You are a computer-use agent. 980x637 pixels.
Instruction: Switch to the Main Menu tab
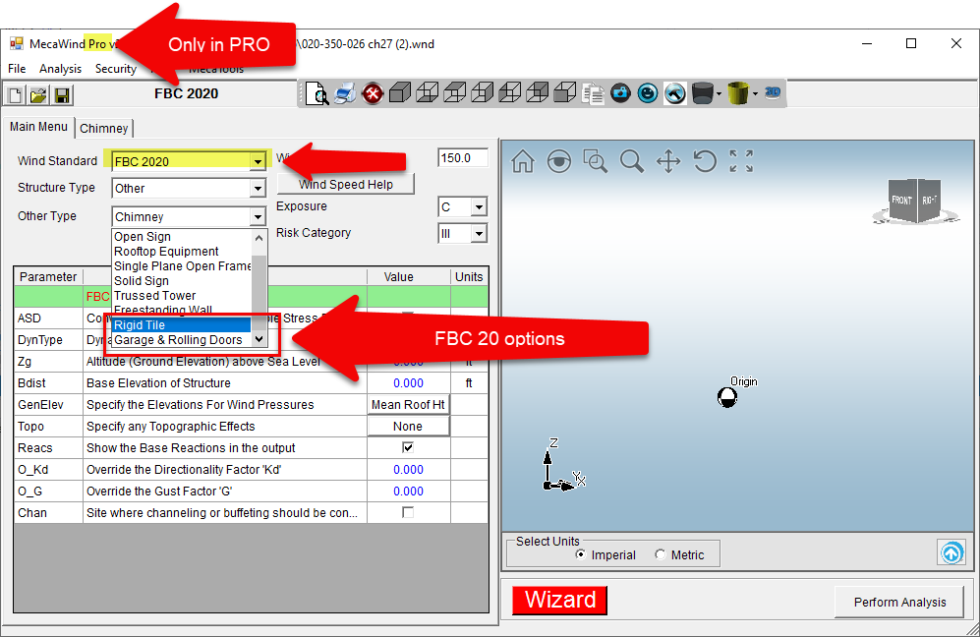coord(39,127)
